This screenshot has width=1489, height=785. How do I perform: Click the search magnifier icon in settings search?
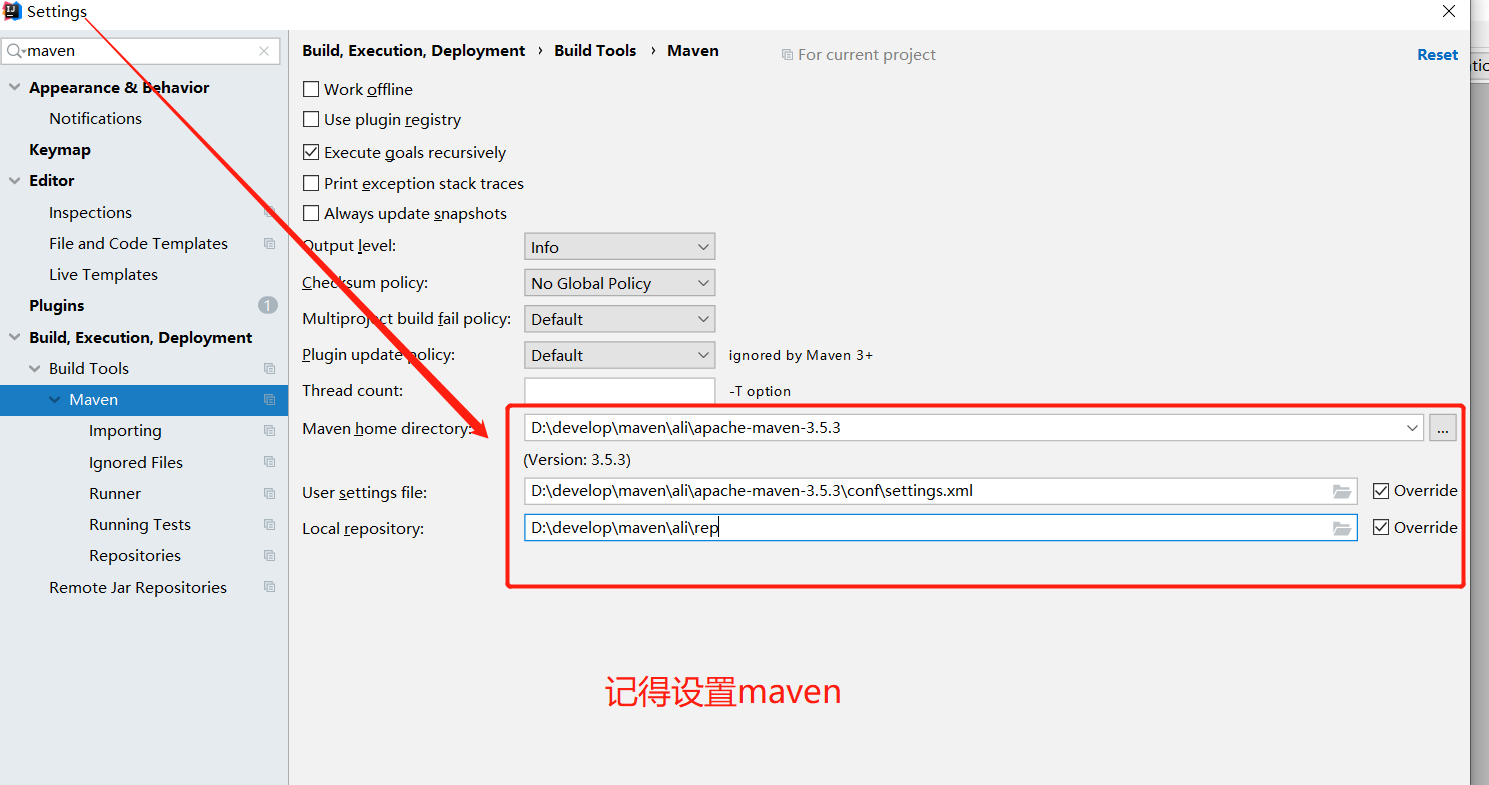pyautogui.click(x=15, y=51)
